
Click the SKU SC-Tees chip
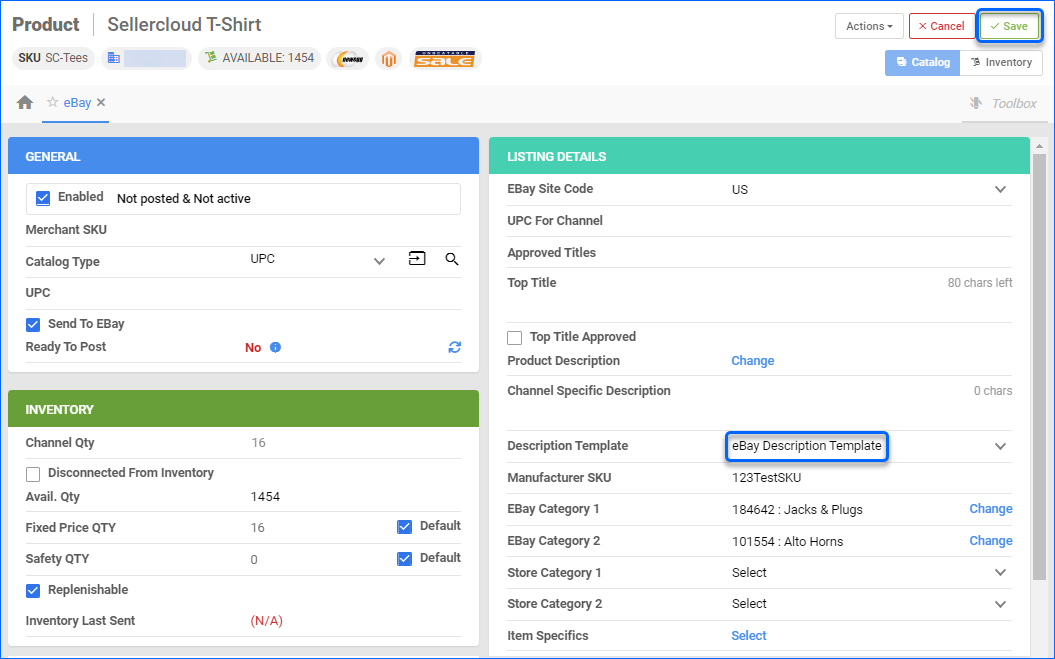coord(53,59)
